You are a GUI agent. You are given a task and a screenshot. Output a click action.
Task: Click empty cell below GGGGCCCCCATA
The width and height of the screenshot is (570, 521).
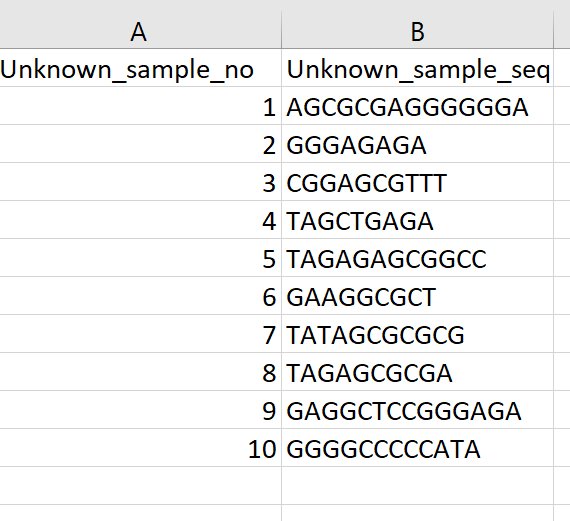(x=417, y=485)
